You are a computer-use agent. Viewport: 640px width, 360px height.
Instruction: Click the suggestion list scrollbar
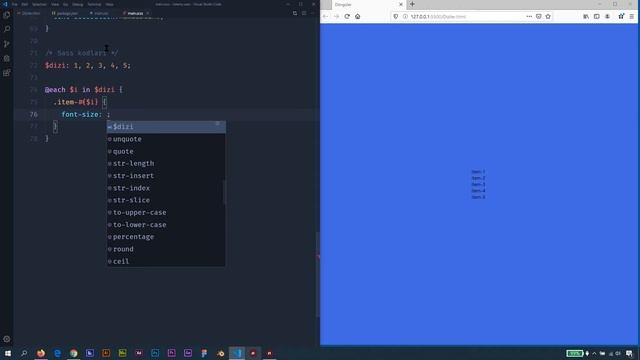click(224, 192)
